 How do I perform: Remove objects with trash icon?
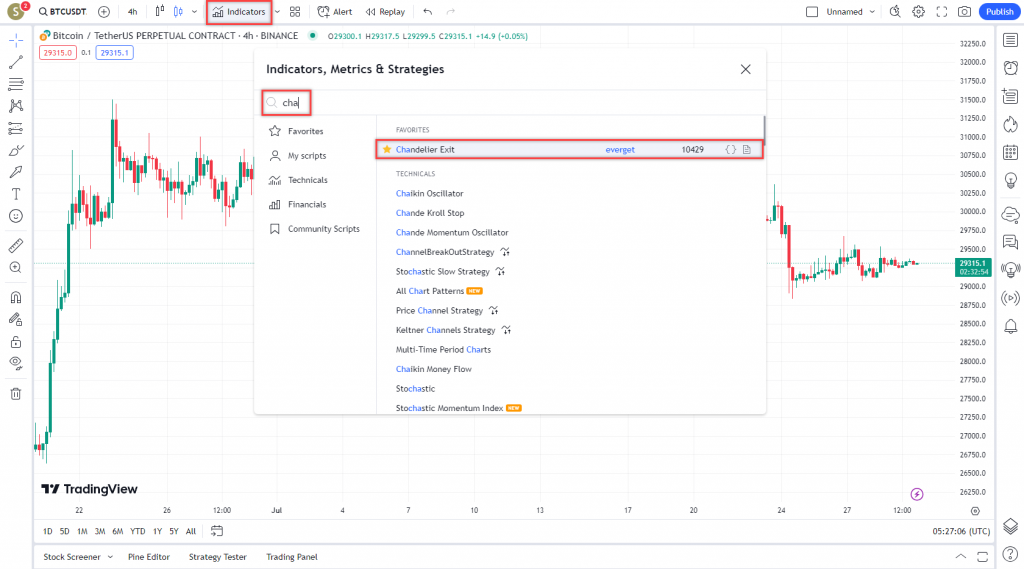point(16,394)
